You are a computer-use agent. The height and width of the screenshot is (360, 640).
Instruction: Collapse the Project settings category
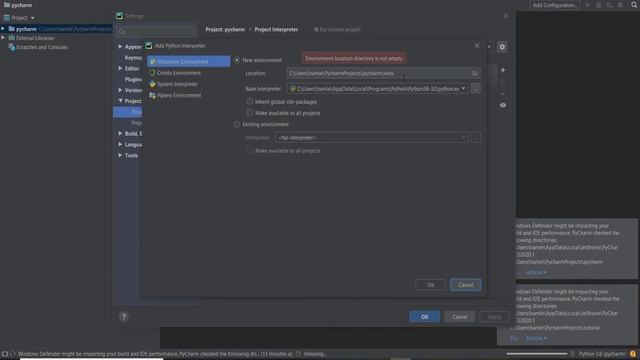point(120,100)
